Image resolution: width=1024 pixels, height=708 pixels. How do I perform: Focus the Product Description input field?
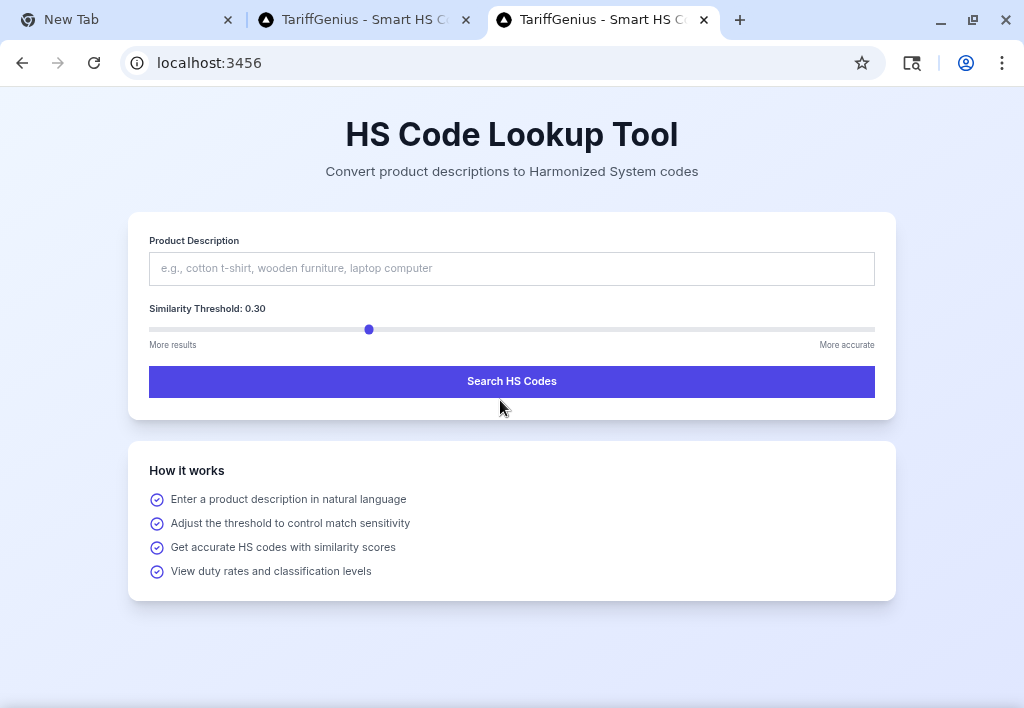(x=511, y=269)
